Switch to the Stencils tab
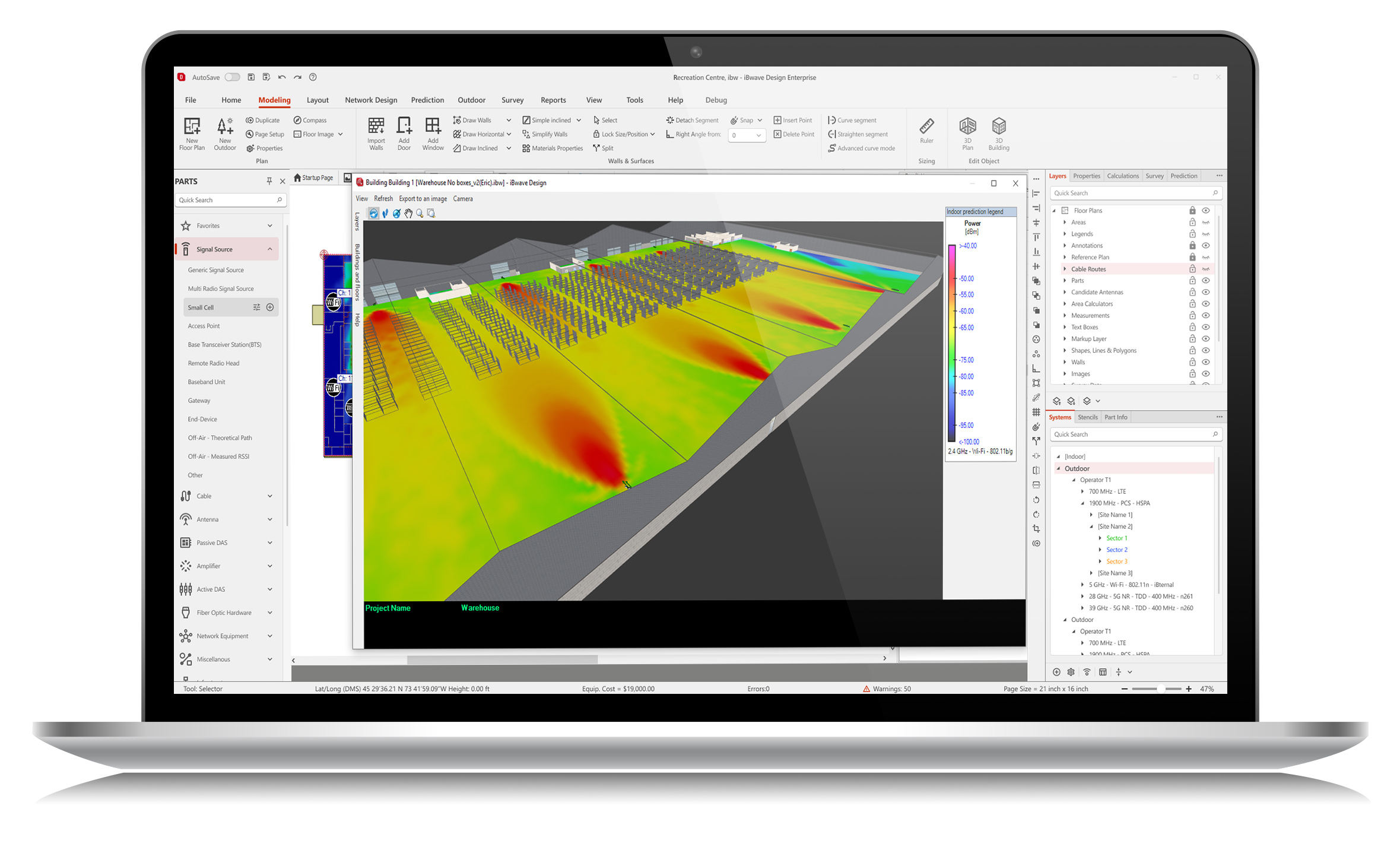This screenshot has width=1400, height=847. (1087, 417)
